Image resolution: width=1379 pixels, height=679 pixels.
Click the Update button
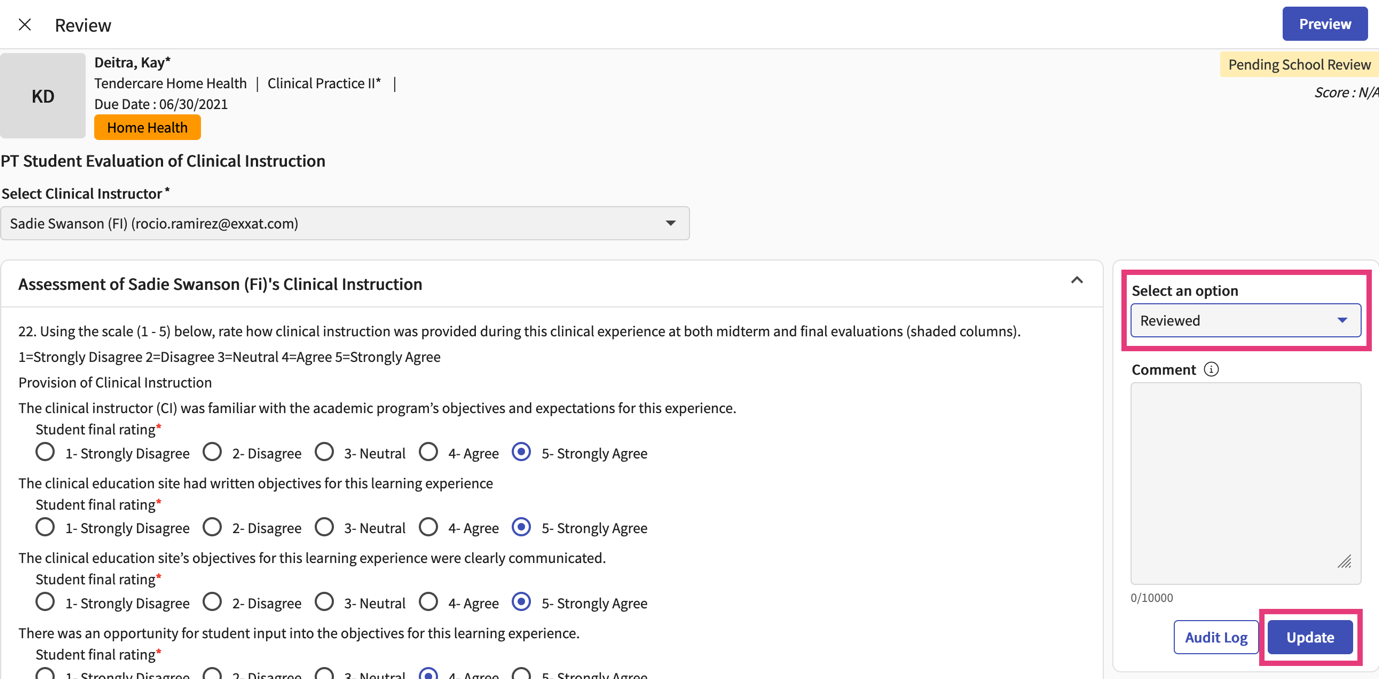click(1310, 637)
